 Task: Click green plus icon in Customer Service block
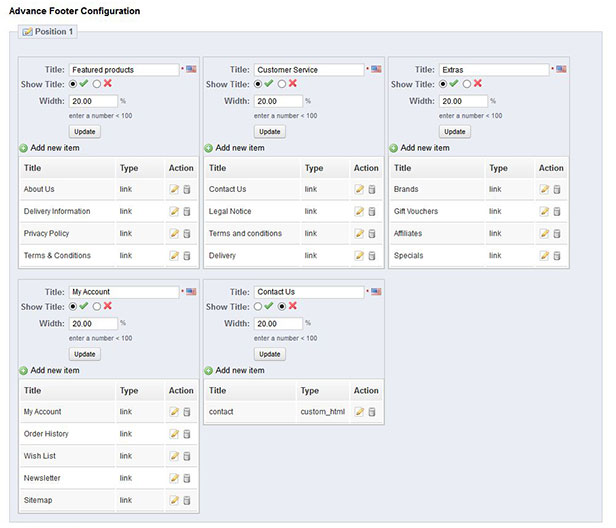click(208, 148)
